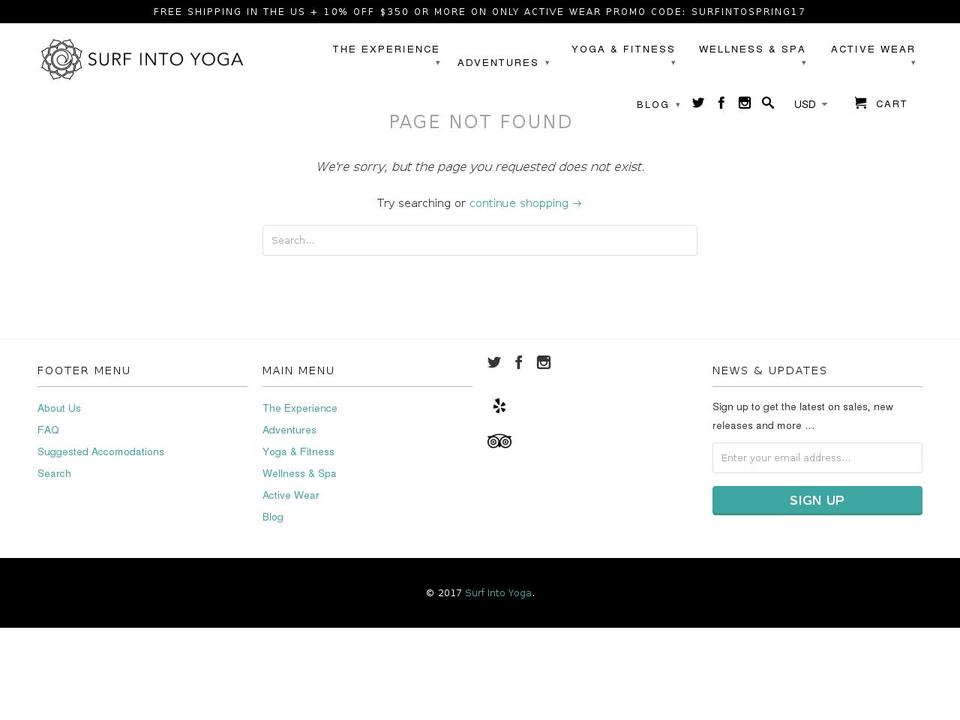Click the shopping cart icon
Viewport: 960px width, 720px height.
(860, 103)
